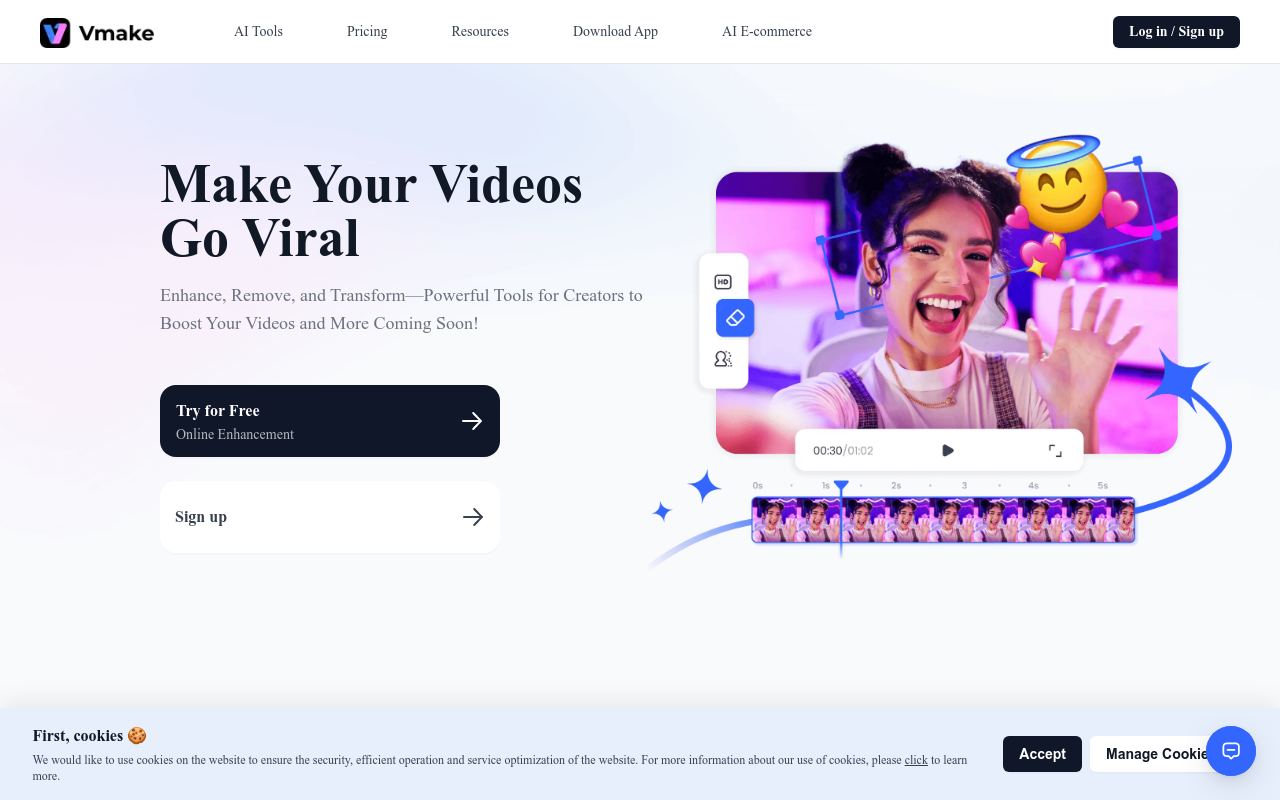Click the 'Make Your Videos Go Viral' heading
Viewport: 1280px width, 800px height.
tap(371, 211)
